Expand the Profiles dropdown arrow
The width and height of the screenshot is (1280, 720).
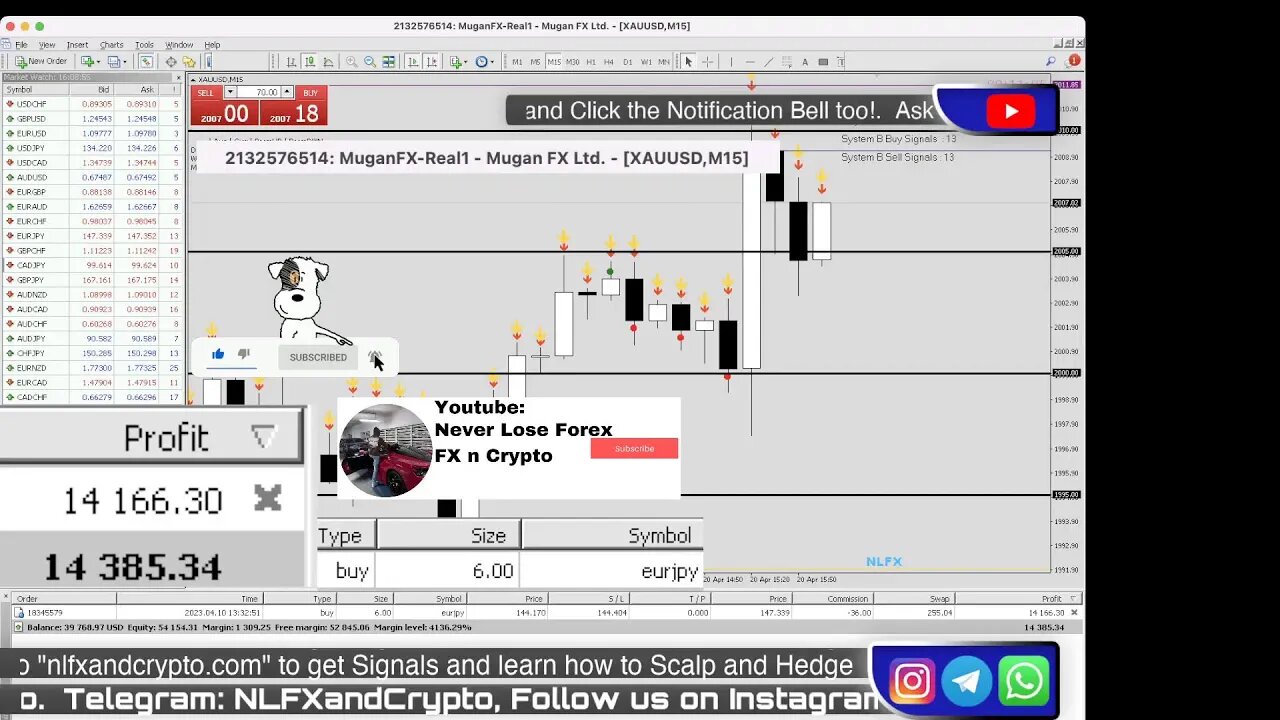[124, 61]
